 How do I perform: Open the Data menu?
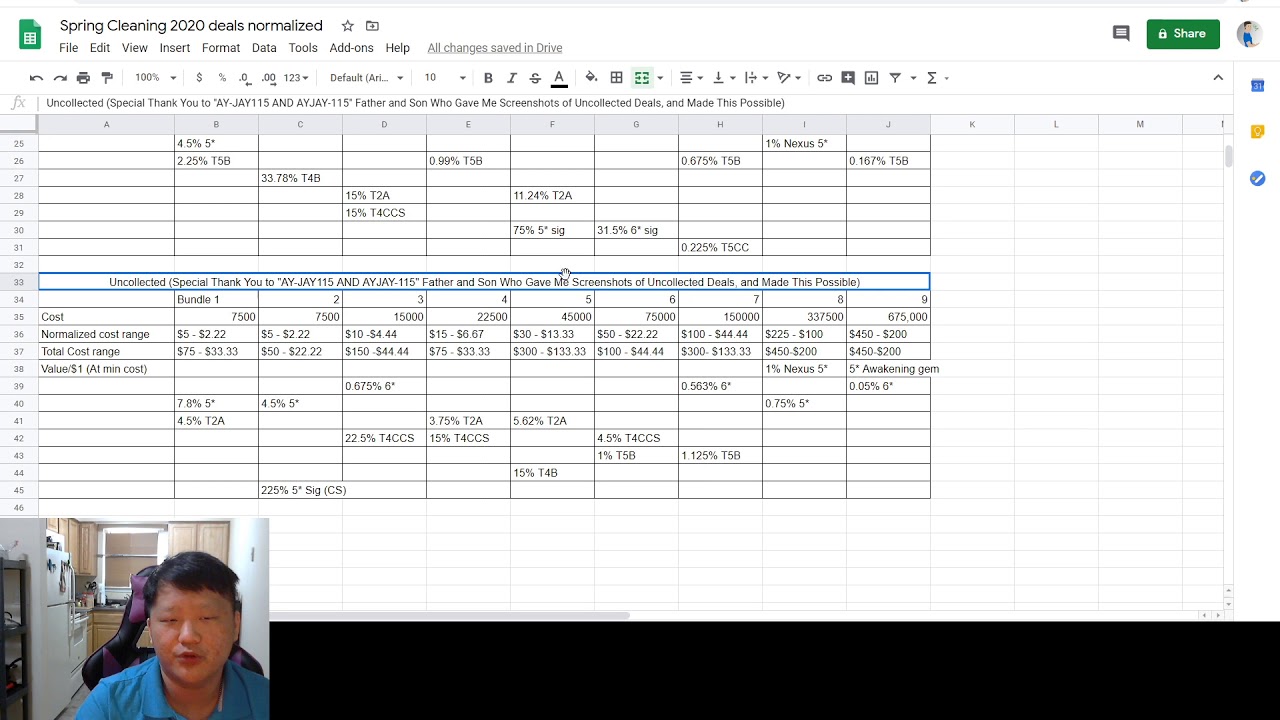coord(264,48)
